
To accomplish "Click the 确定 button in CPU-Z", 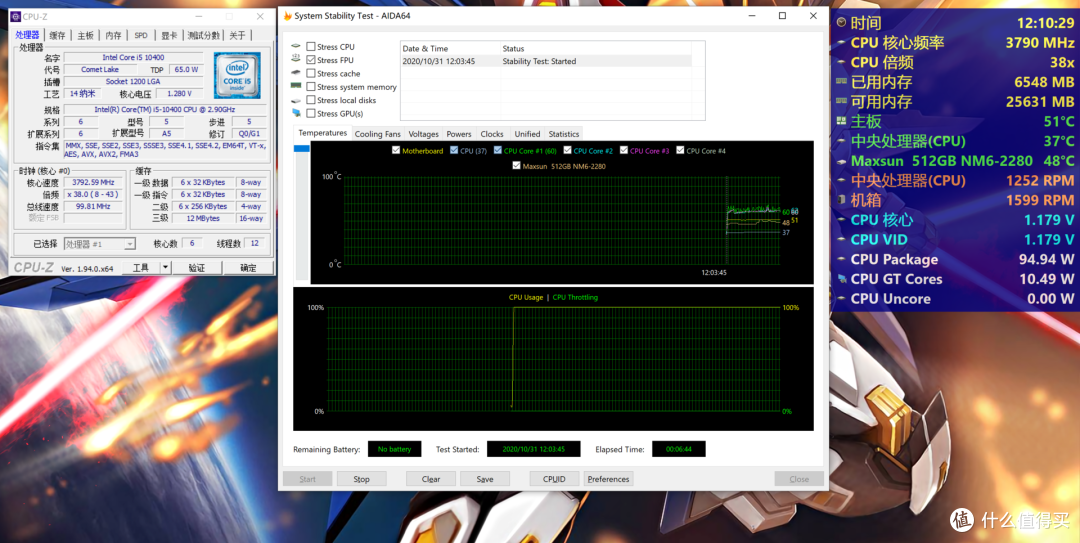I will click(248, 267).
